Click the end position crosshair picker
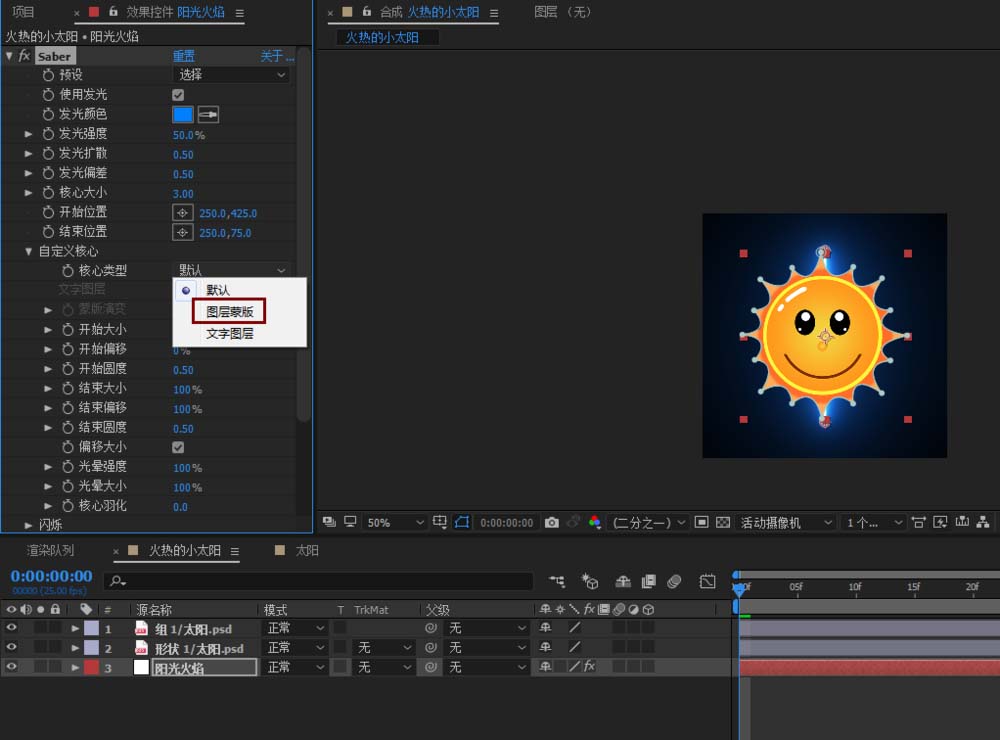Viewport: 1000px width, 740px height. tap(183, 232)
